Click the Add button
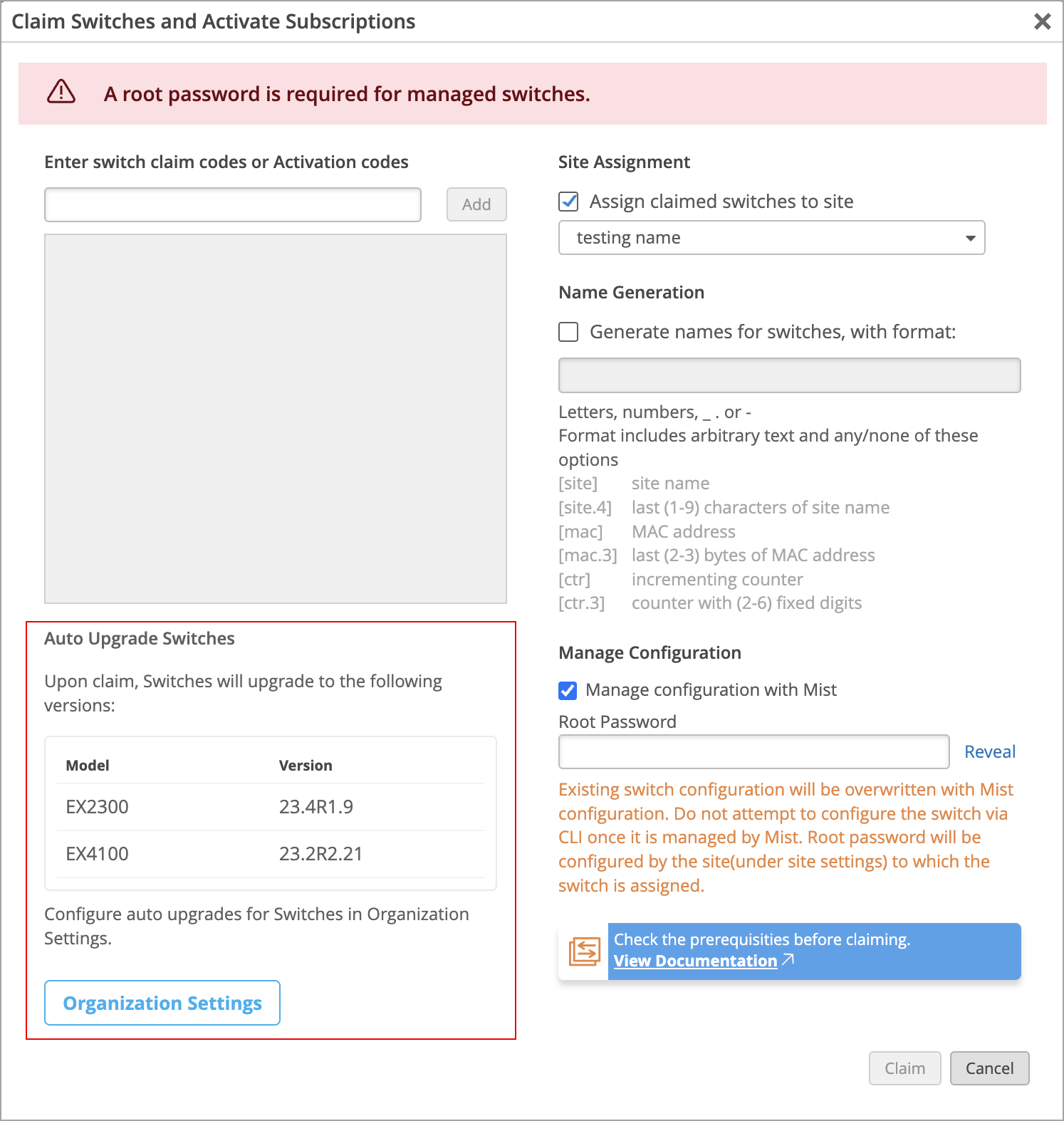Screen dimensions: 1064x1121 [476, 204]
